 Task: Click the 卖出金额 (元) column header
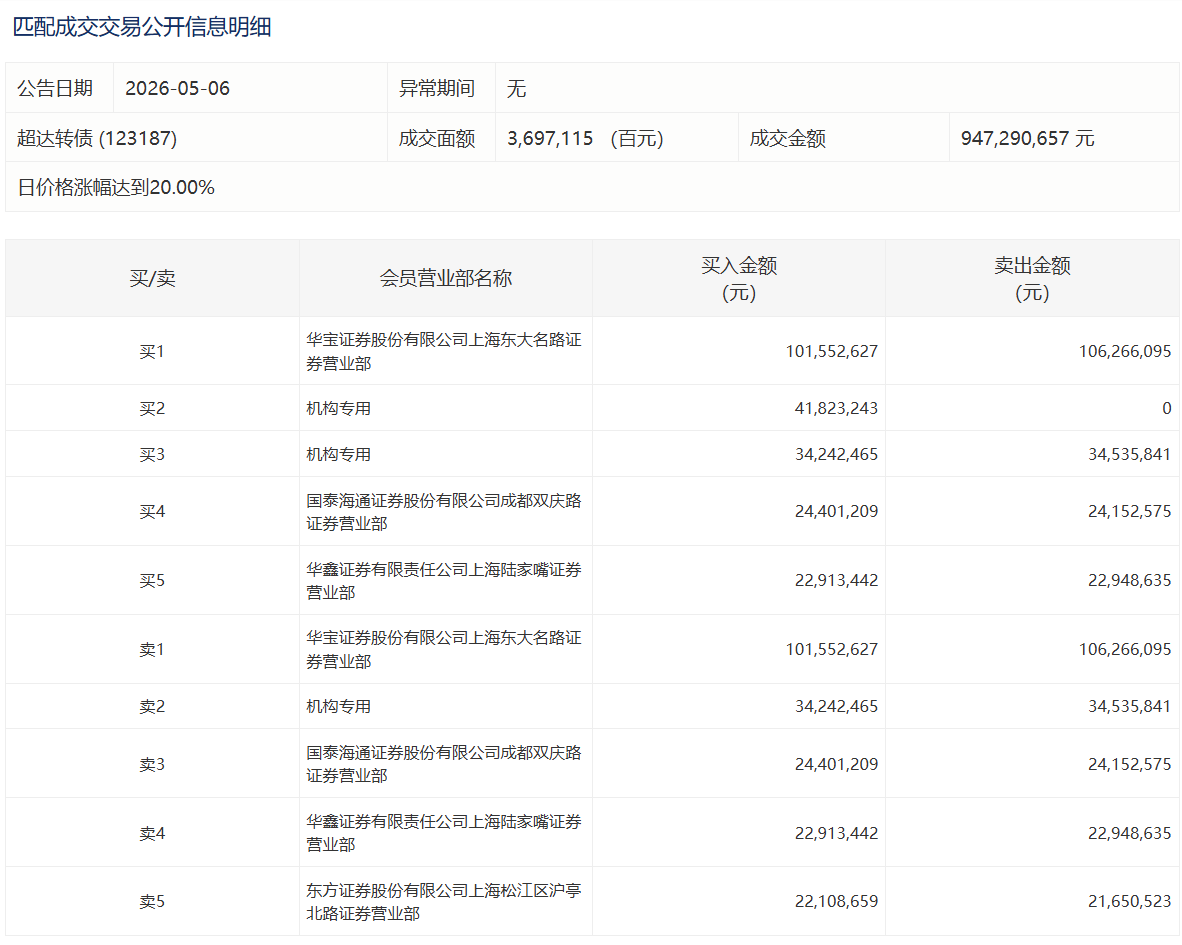pos(1032,279)
